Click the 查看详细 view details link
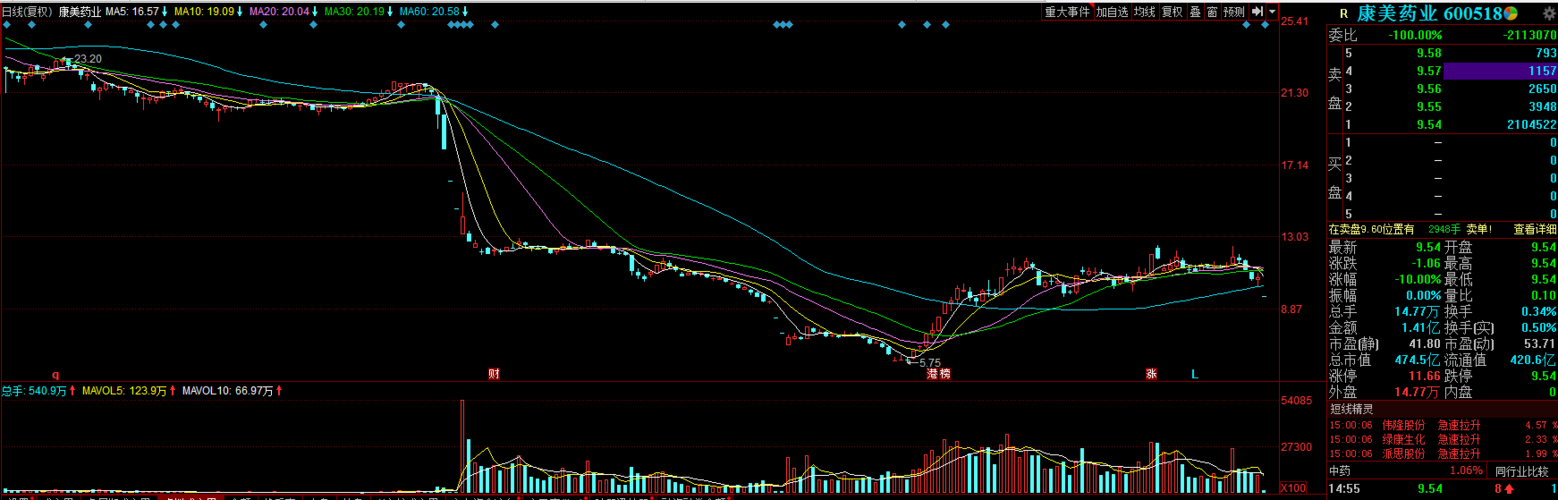This screenshot has width=1558, height=500. [1535, 229]
